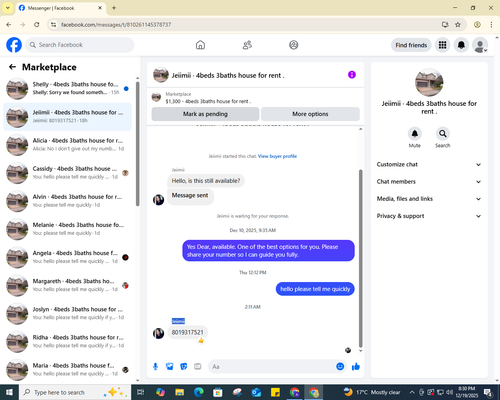The image size is (500, 400).
Task: Open Angela's conversation in the list
Action: pos(67,257)
